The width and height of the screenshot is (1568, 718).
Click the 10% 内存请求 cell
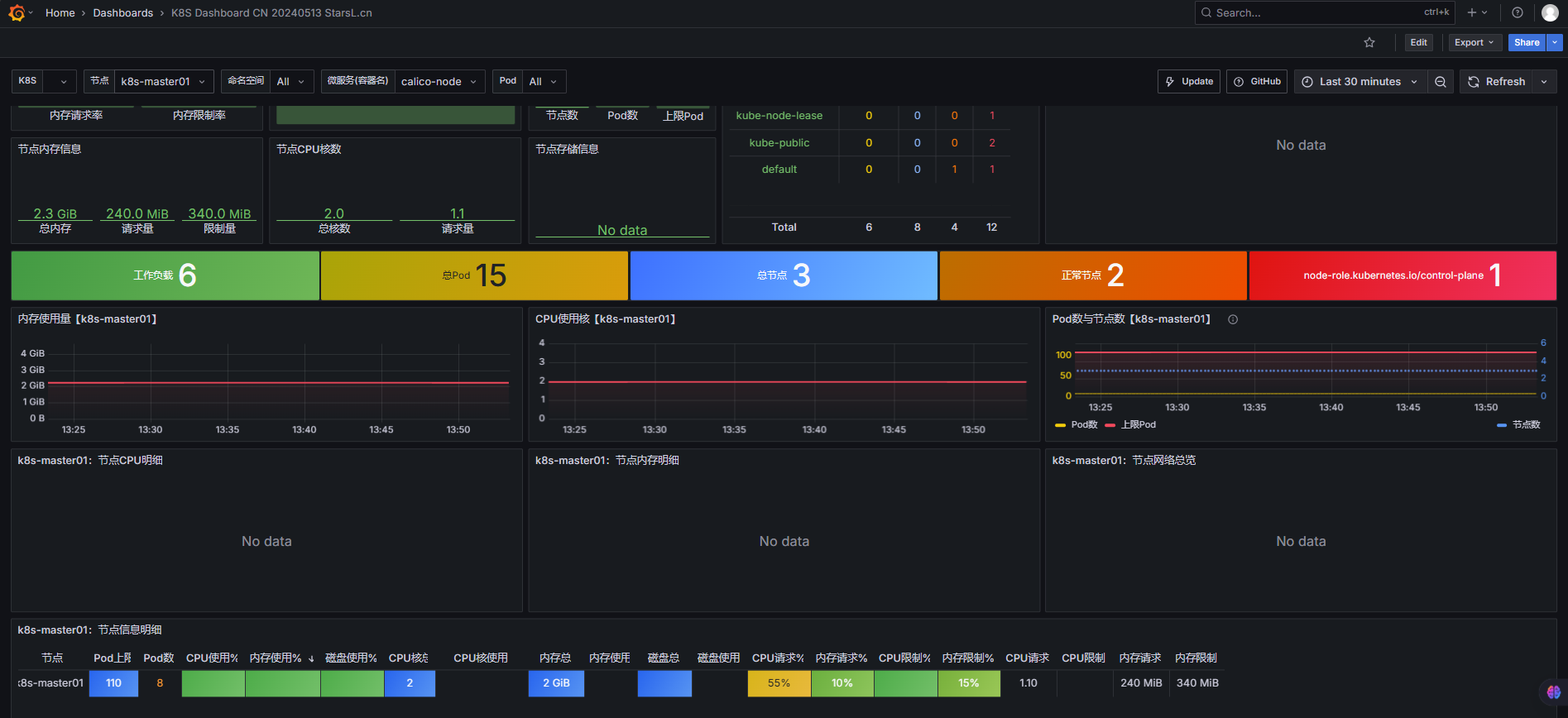pyautogui.click(x=842, y=683)
